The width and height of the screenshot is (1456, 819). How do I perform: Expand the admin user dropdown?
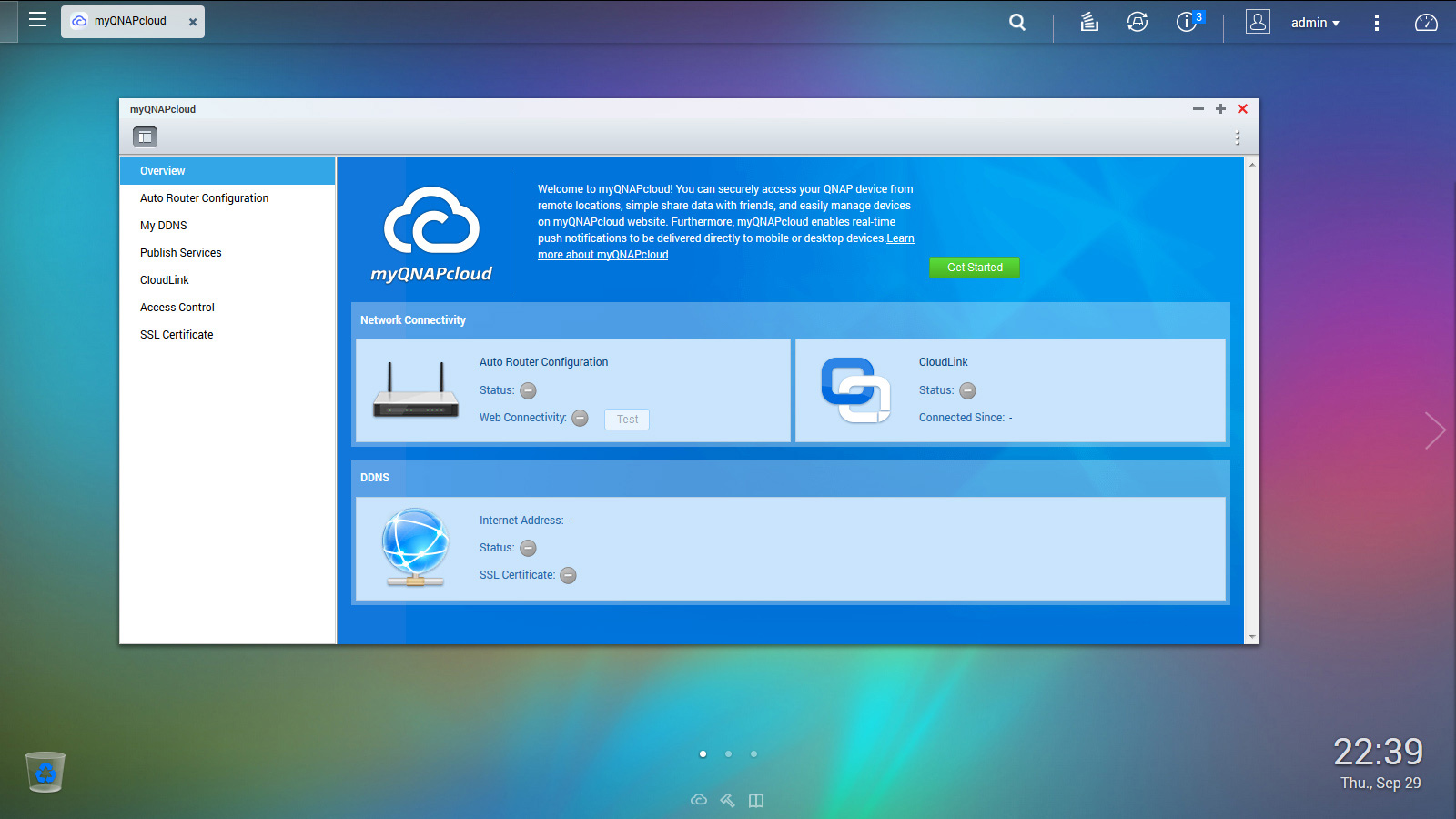(1315, 23)
